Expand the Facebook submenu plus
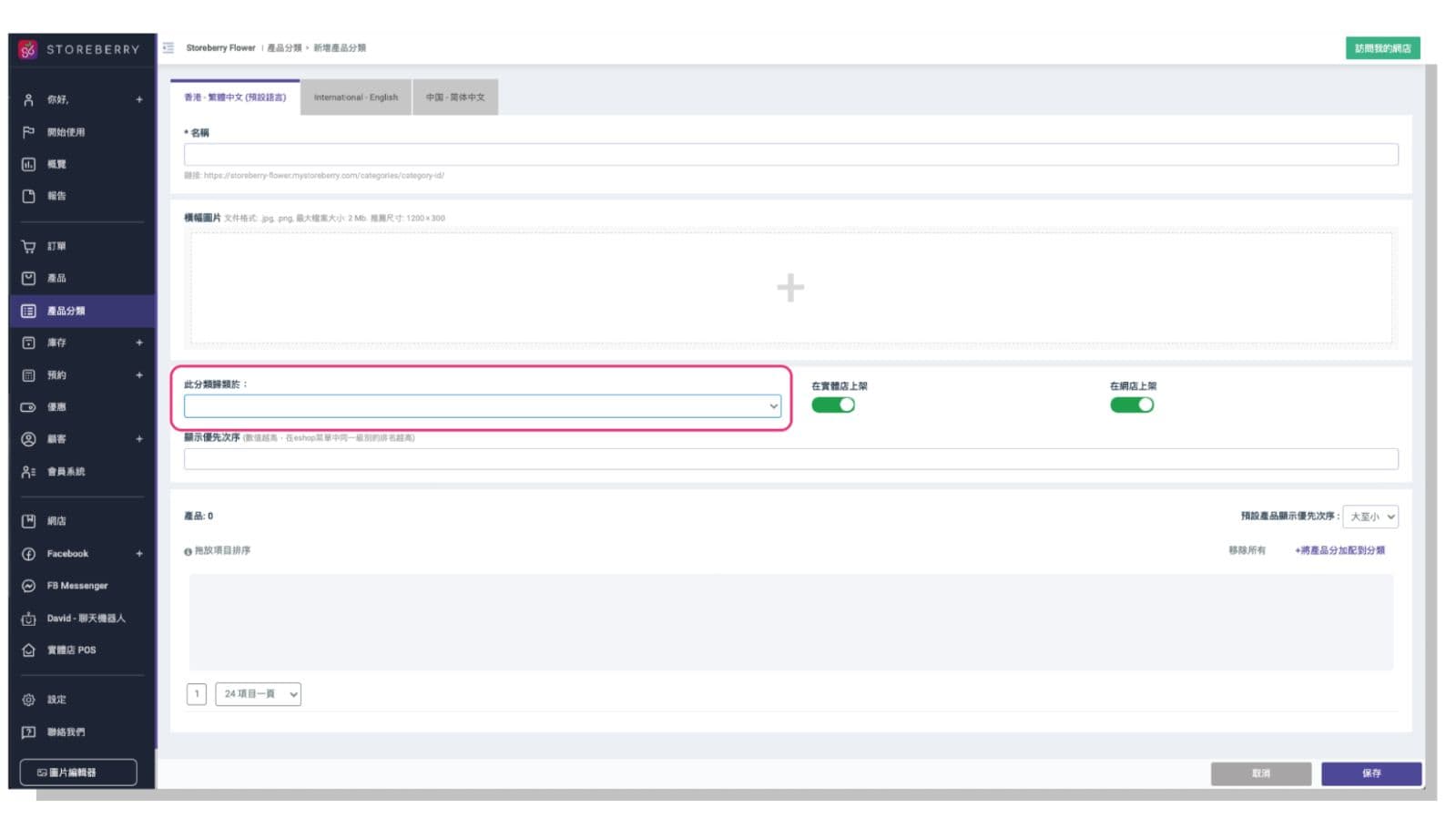 click(139, 554)
